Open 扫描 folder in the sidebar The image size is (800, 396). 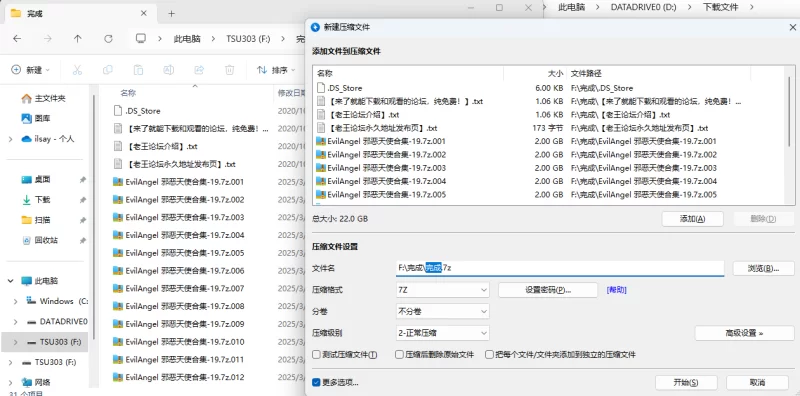(x=36, y=220)
